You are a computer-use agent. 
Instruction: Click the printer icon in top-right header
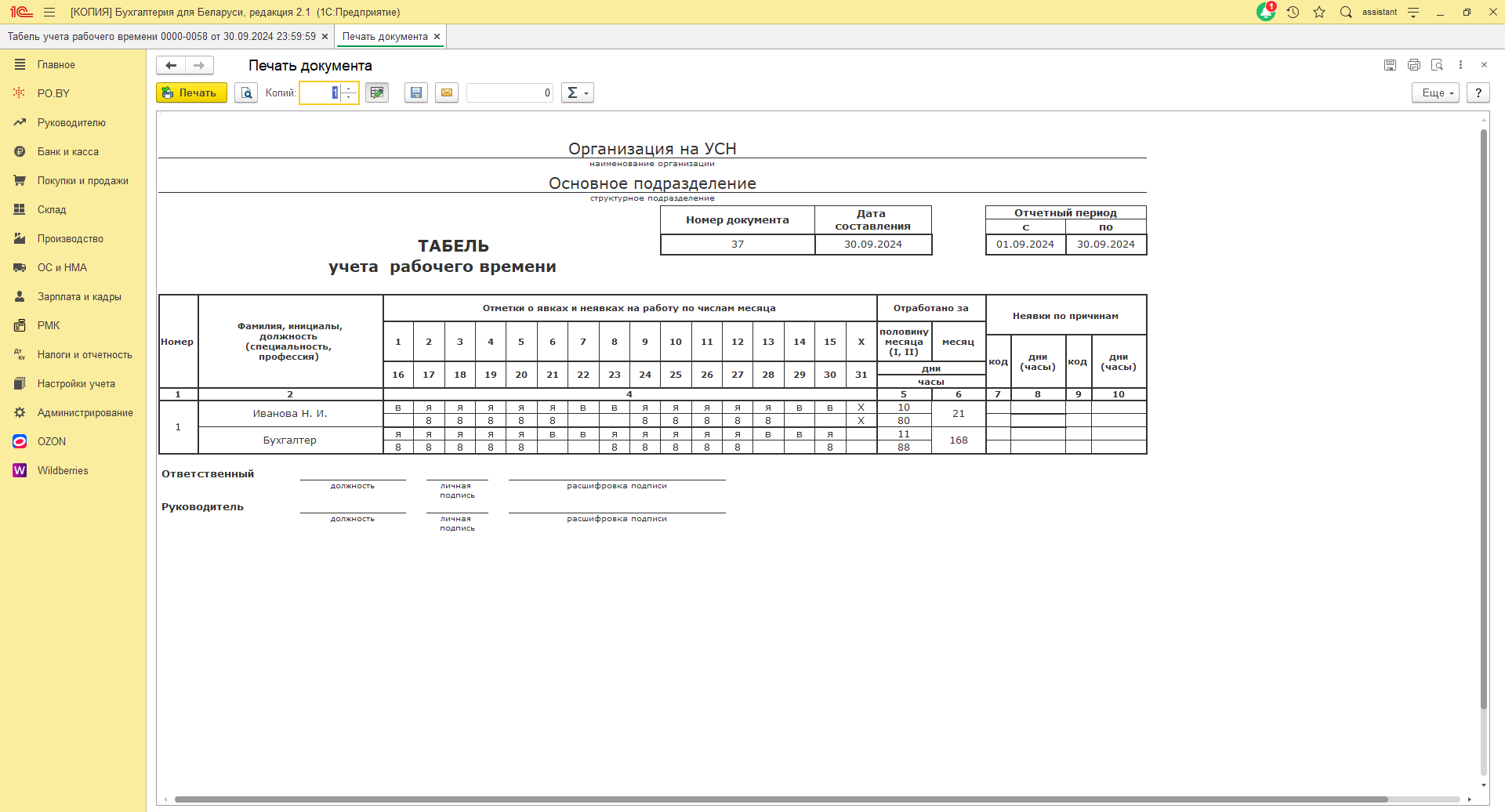pos(1414,65)
